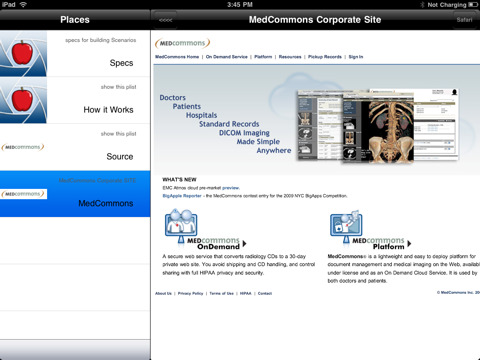Click the MedCommons Platform monitor icon
The width and height of the screenshot is (480, 360).
pos(346,227)
